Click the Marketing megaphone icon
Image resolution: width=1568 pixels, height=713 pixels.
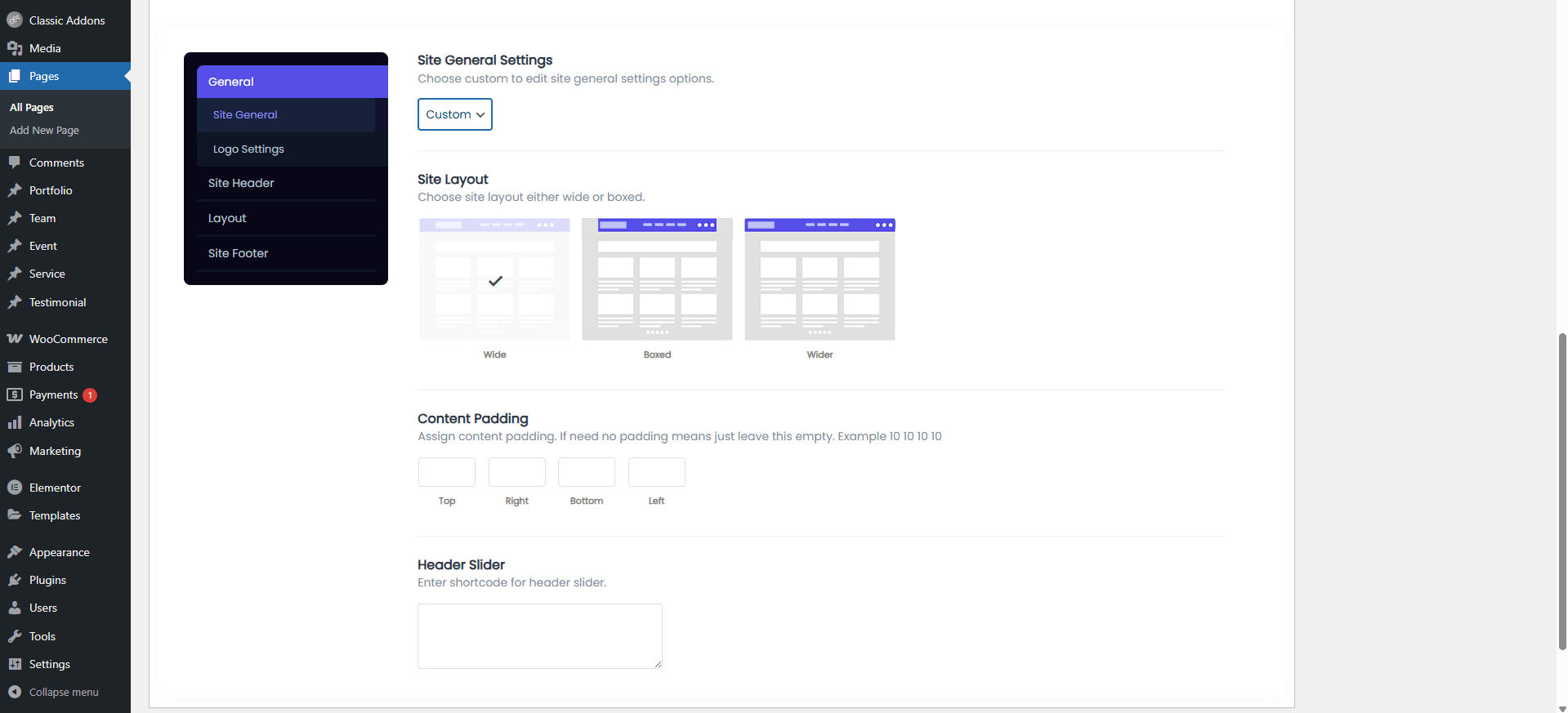click(15, 451)
